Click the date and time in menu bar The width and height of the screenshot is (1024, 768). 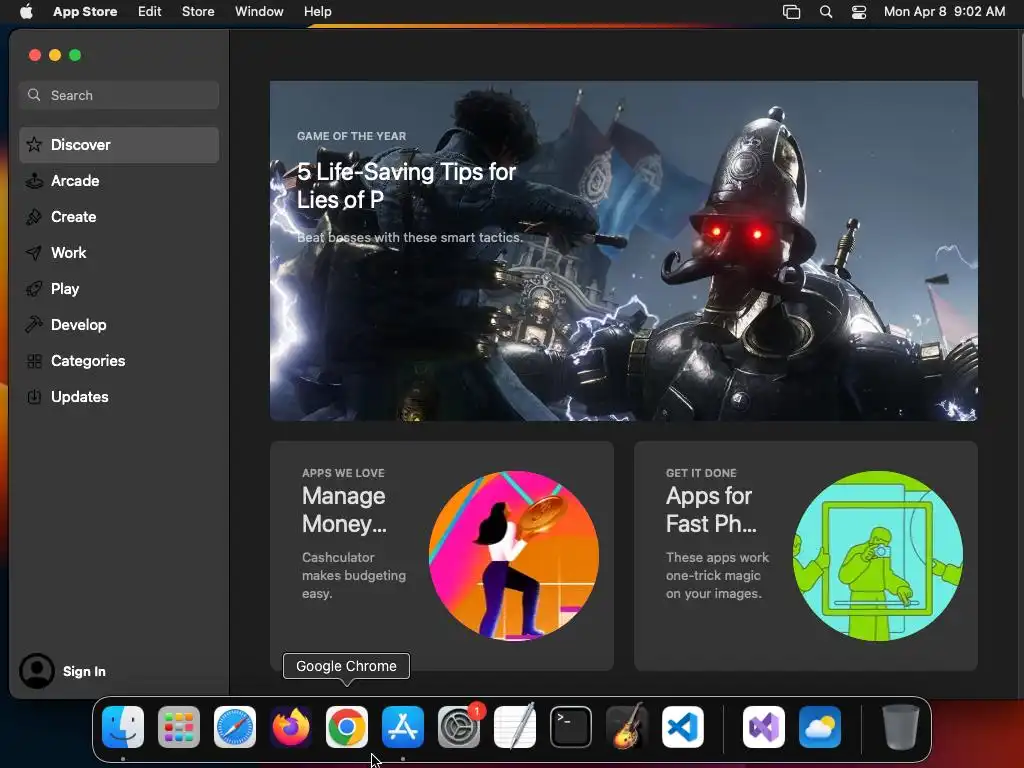(x=944, y=12)
